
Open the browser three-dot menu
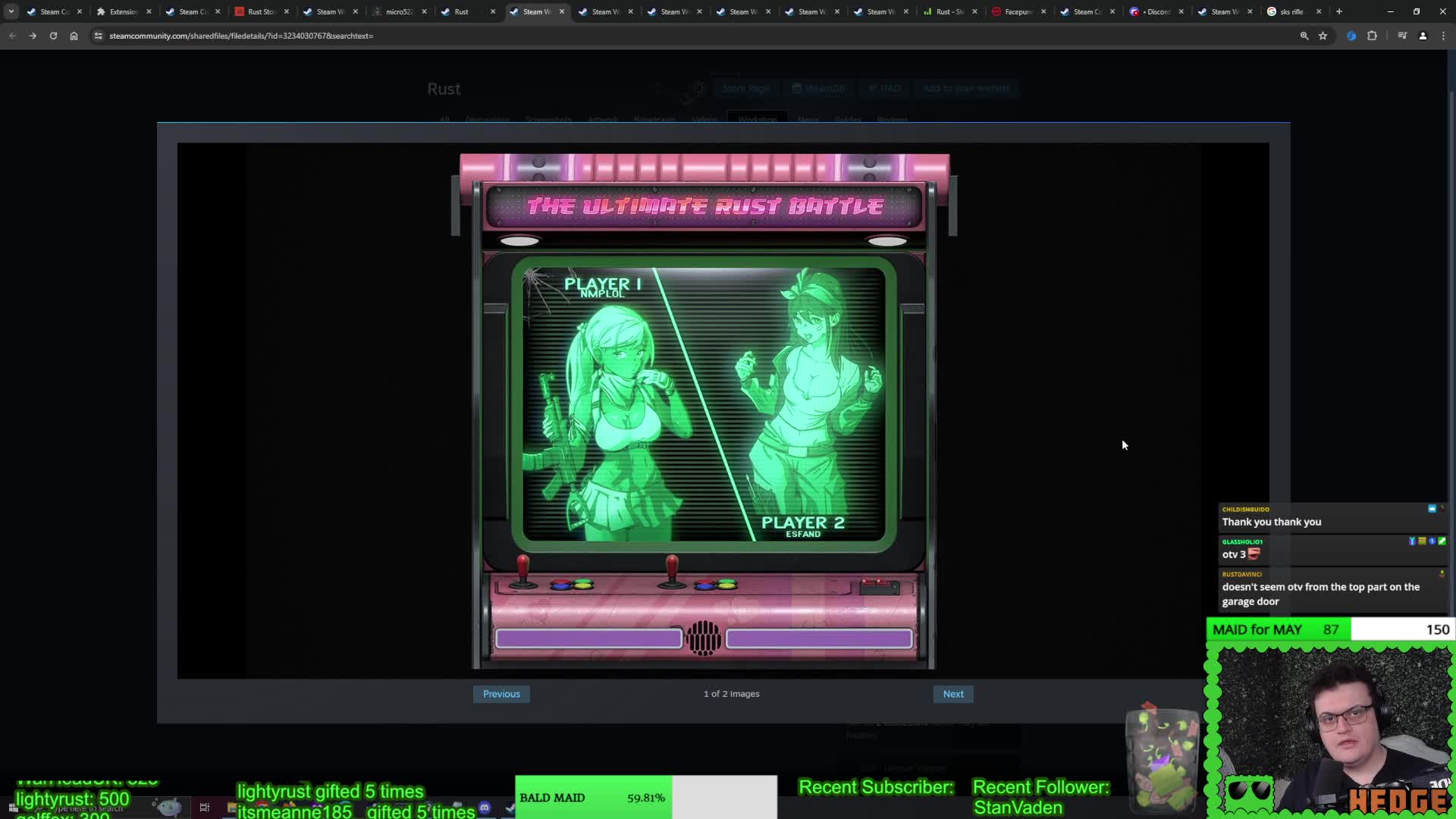pos(1443,36)
